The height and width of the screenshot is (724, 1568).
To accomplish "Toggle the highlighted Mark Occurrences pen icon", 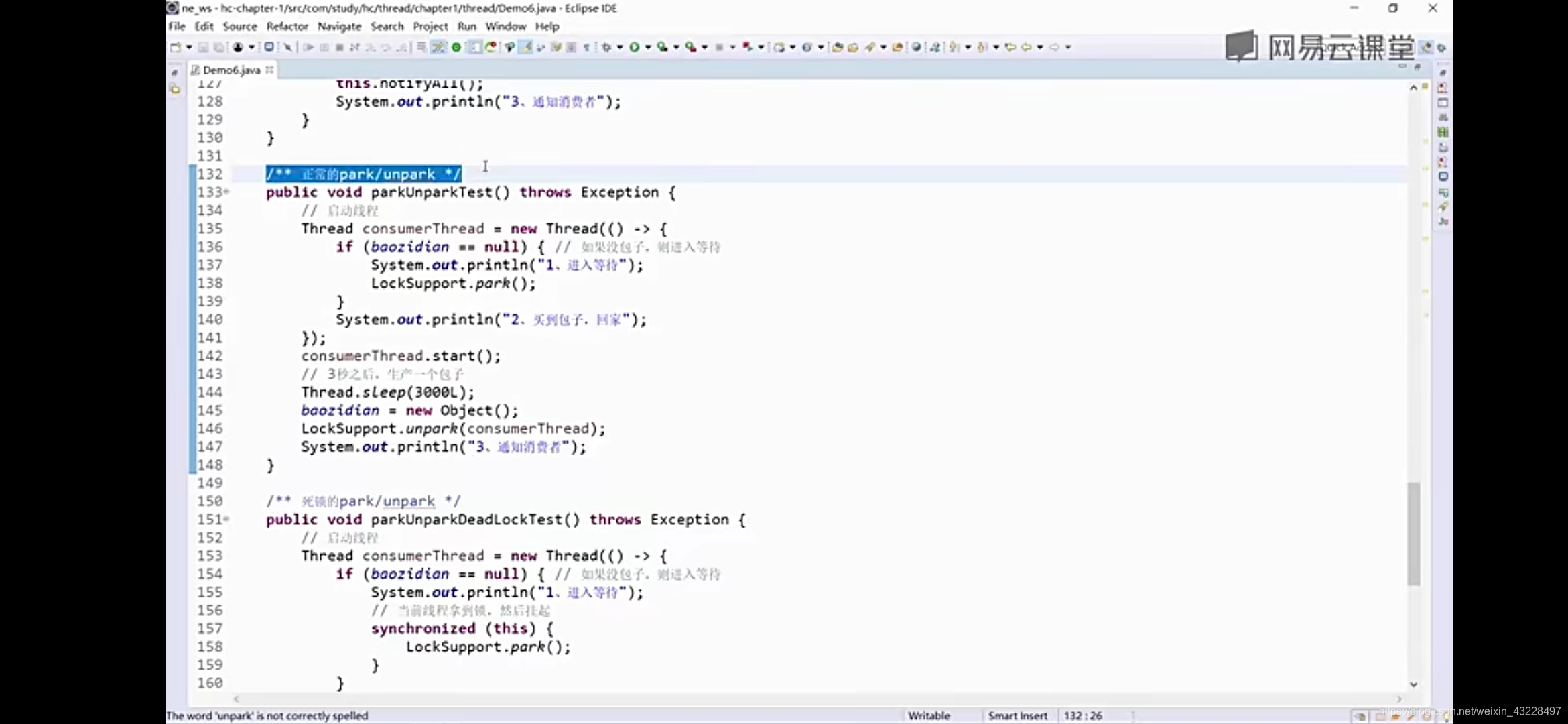I will tap(525, 47).
